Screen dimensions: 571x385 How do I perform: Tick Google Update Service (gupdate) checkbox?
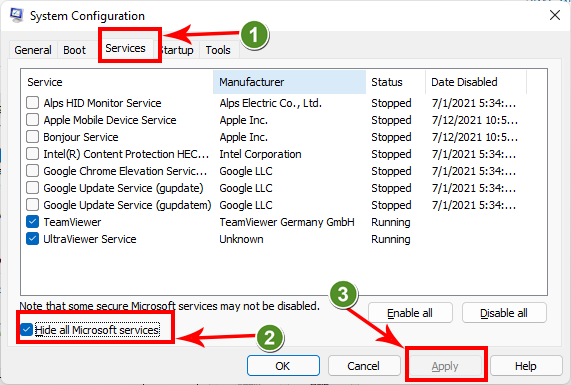32,188
